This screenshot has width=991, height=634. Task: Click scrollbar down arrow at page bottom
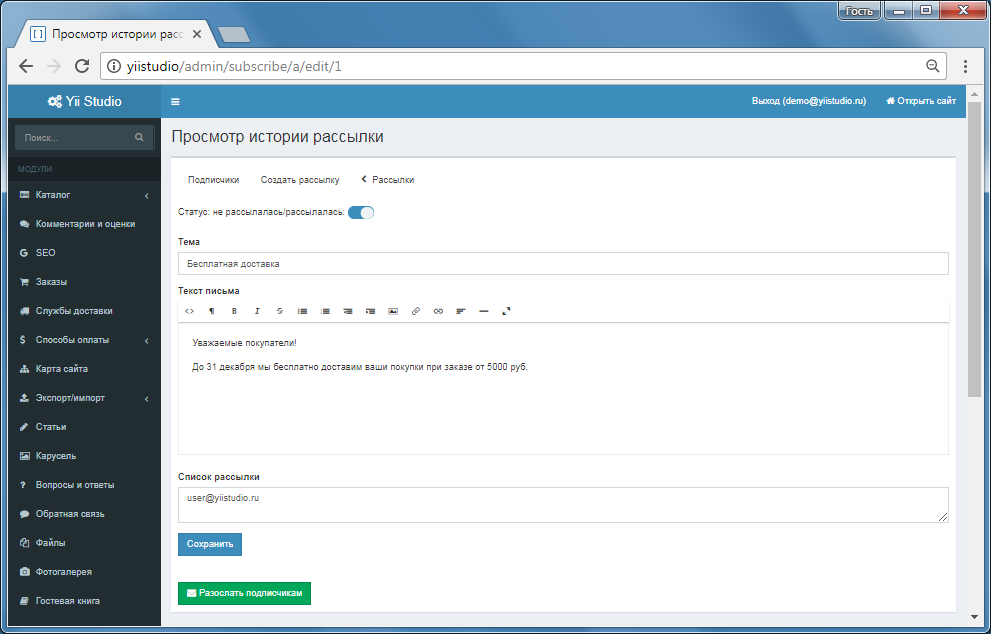974,617
